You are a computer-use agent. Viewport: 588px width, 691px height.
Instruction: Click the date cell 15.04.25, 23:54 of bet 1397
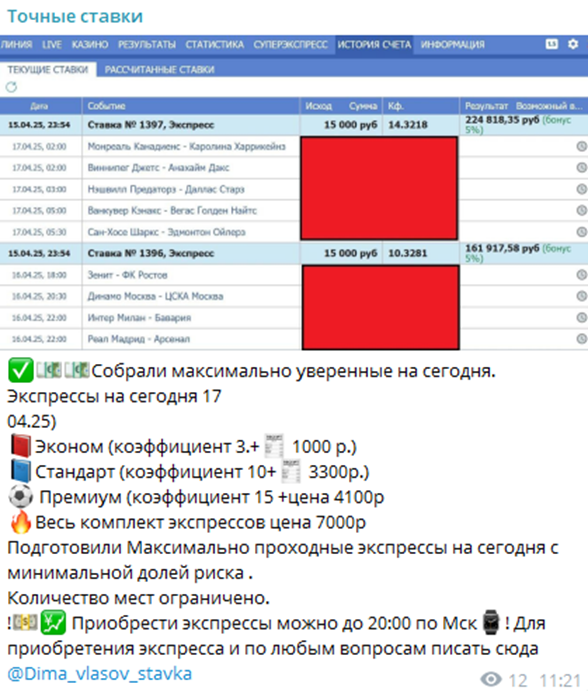point(39,125)
